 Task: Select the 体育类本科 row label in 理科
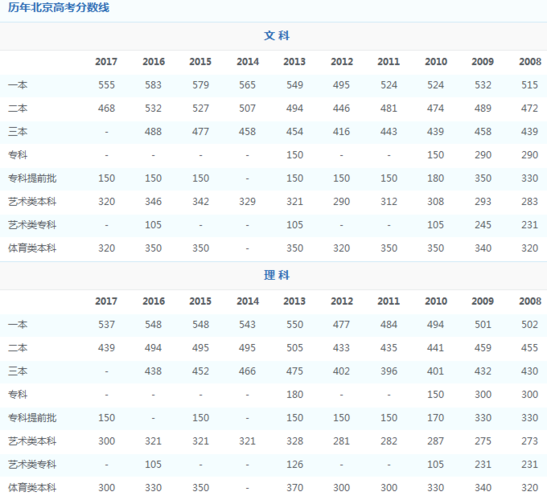click(32, 488)
